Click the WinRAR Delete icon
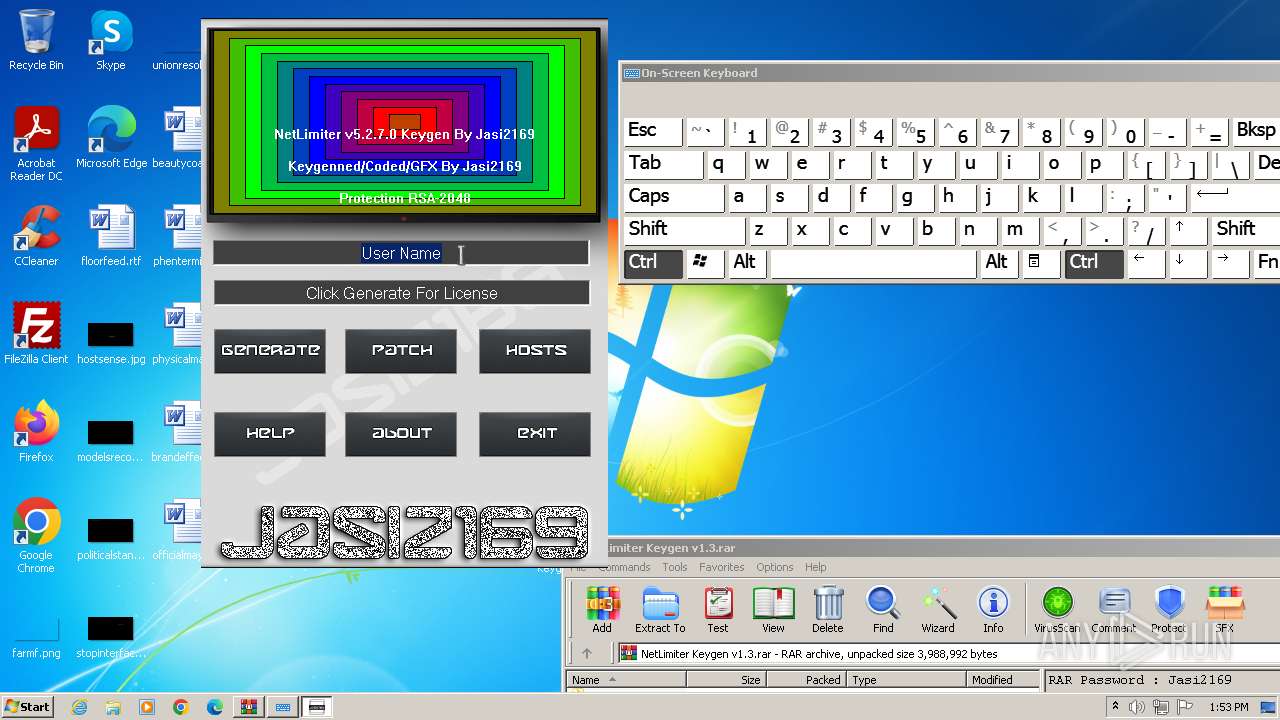 [828, 610]
